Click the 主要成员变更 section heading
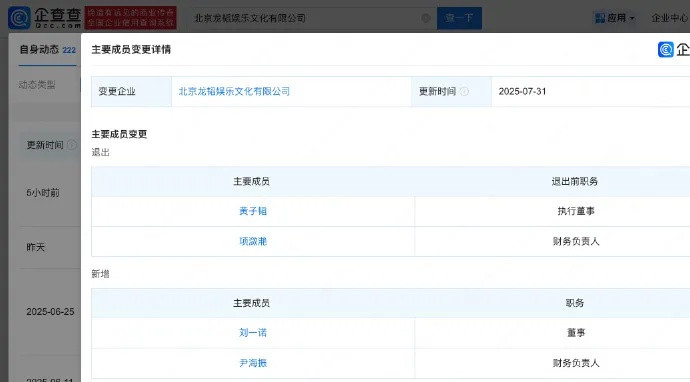Viewport: 690px width, 382px height. point(119,134)
